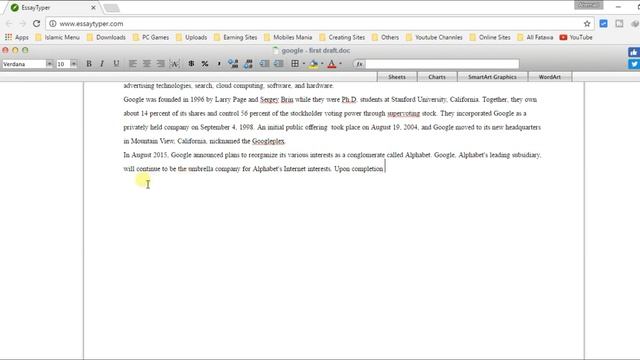Image resolution: width=640 pixels, height=360 pixels.
Task: Click the merge/text direction icon after alignment icons
Action: point(175,64)
